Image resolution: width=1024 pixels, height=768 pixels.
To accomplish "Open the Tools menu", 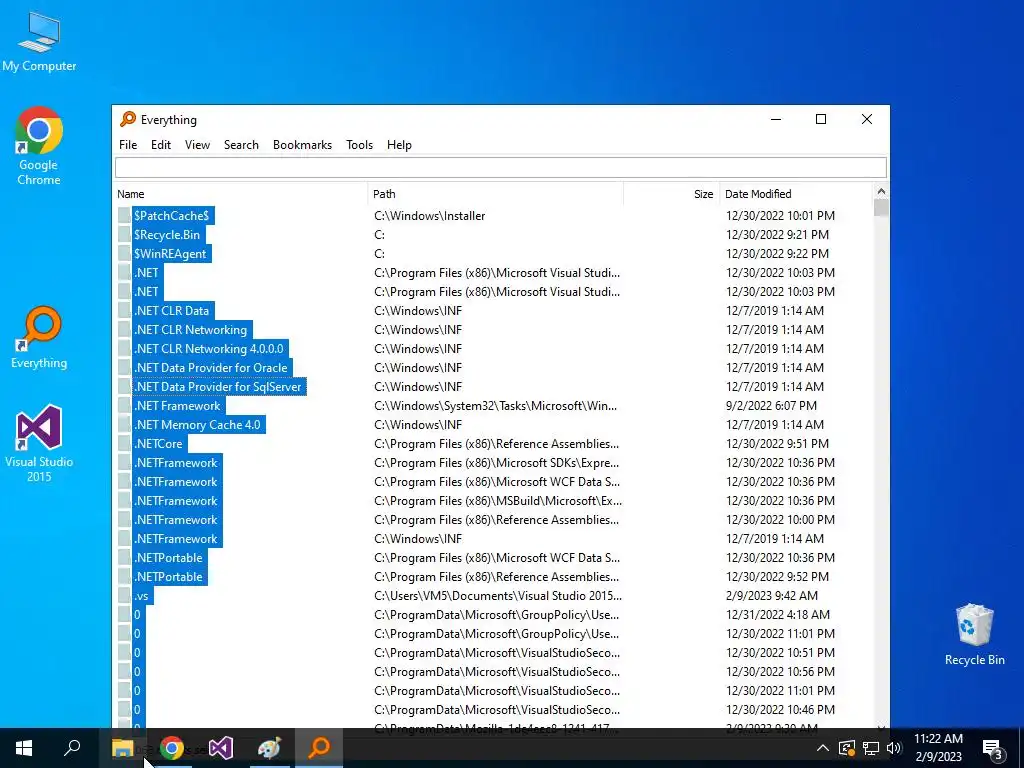I will 359,145.
